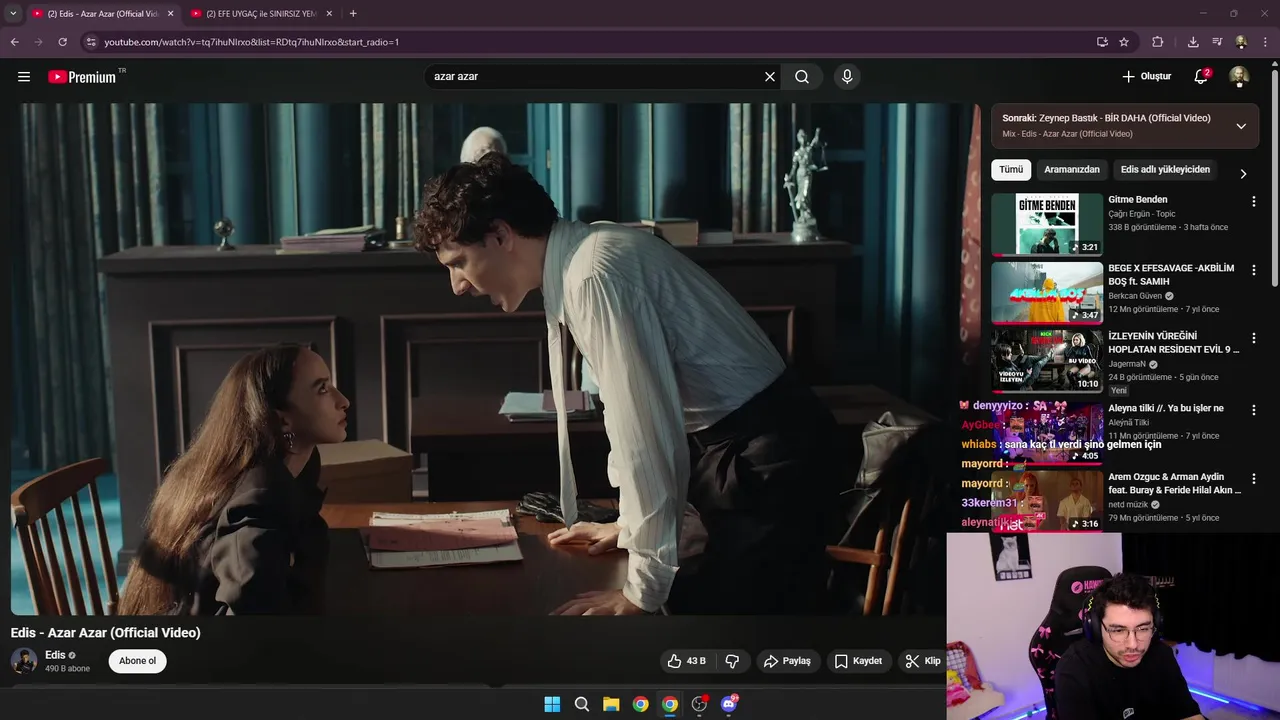Close the EFE UYGAÇ tab
Image resolution: width=1280 pixels, height=720 pixels.
(329, 14)
